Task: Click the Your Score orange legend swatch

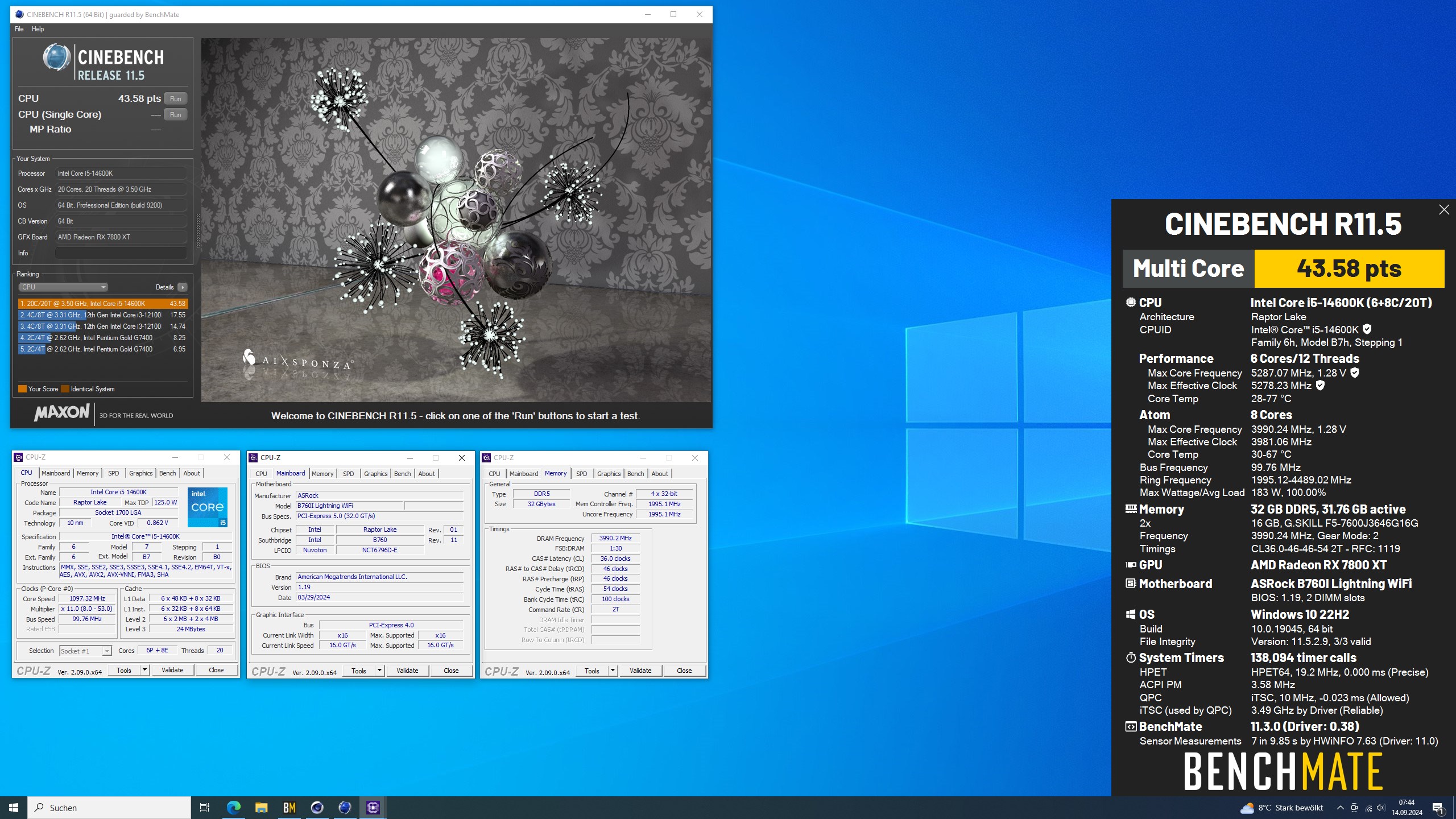Action: (x=22, y=389)
